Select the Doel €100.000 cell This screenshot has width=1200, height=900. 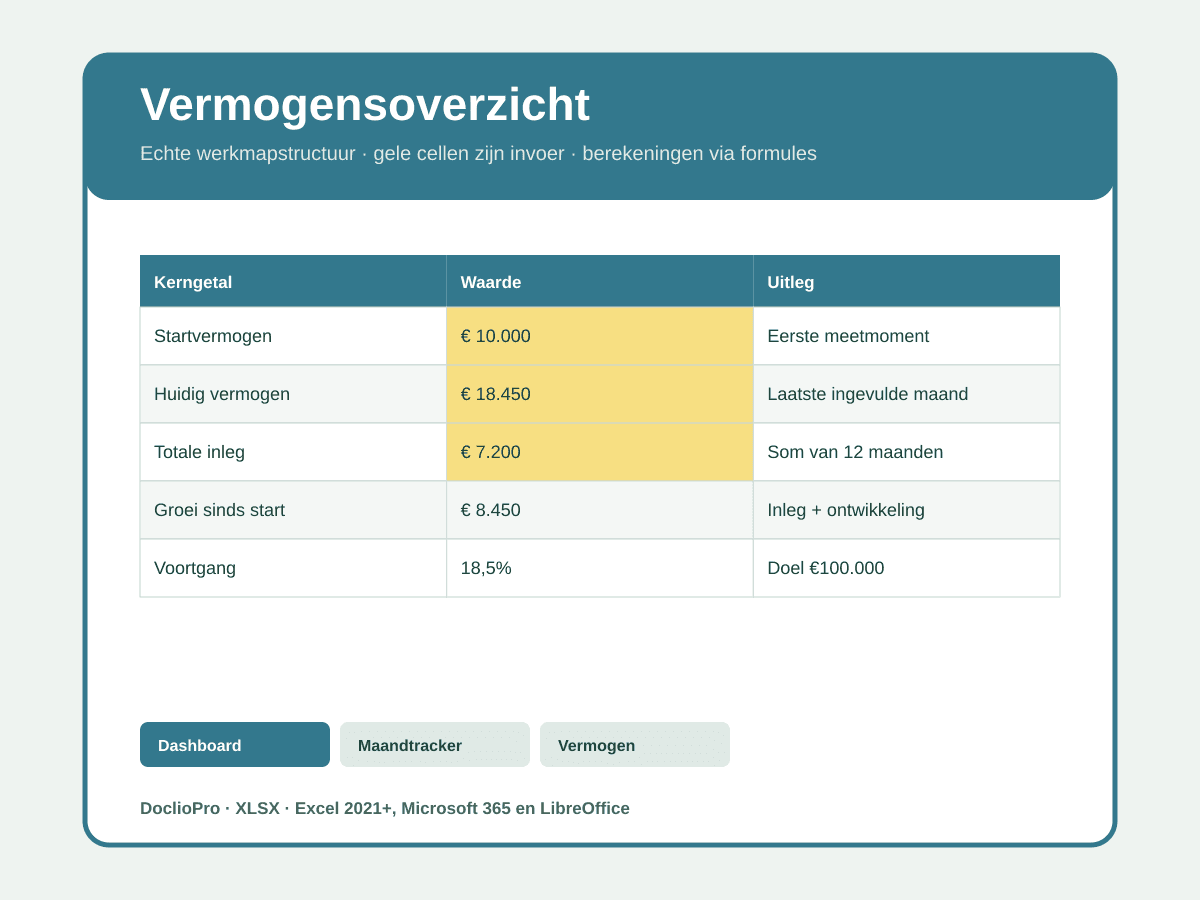pyautogui.click(x=907, y=568)
